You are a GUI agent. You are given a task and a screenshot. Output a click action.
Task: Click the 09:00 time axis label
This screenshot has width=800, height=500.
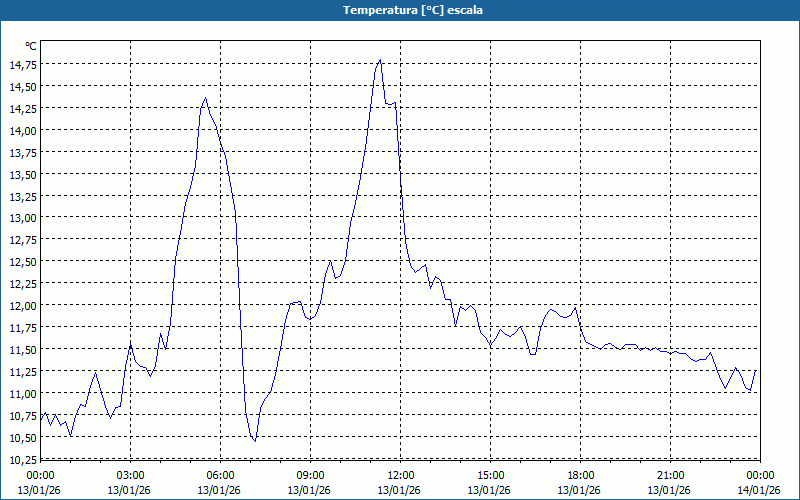(x=310, y=475)
